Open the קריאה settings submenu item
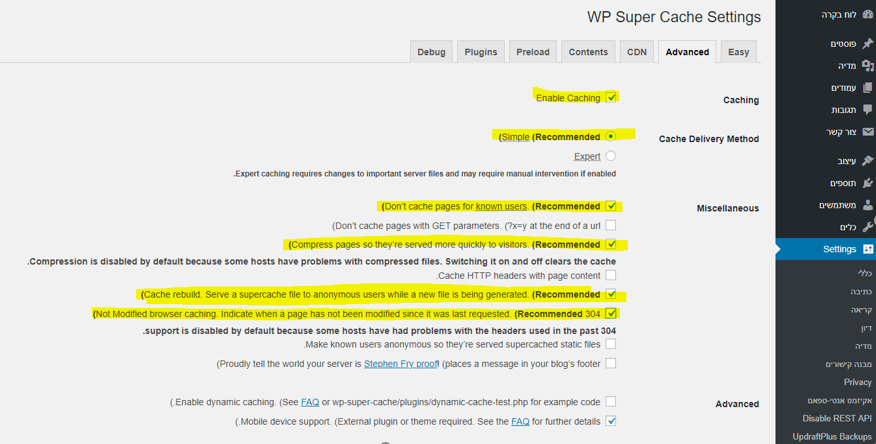This screenshot has width=876, height=444. (x=861, y=310)
